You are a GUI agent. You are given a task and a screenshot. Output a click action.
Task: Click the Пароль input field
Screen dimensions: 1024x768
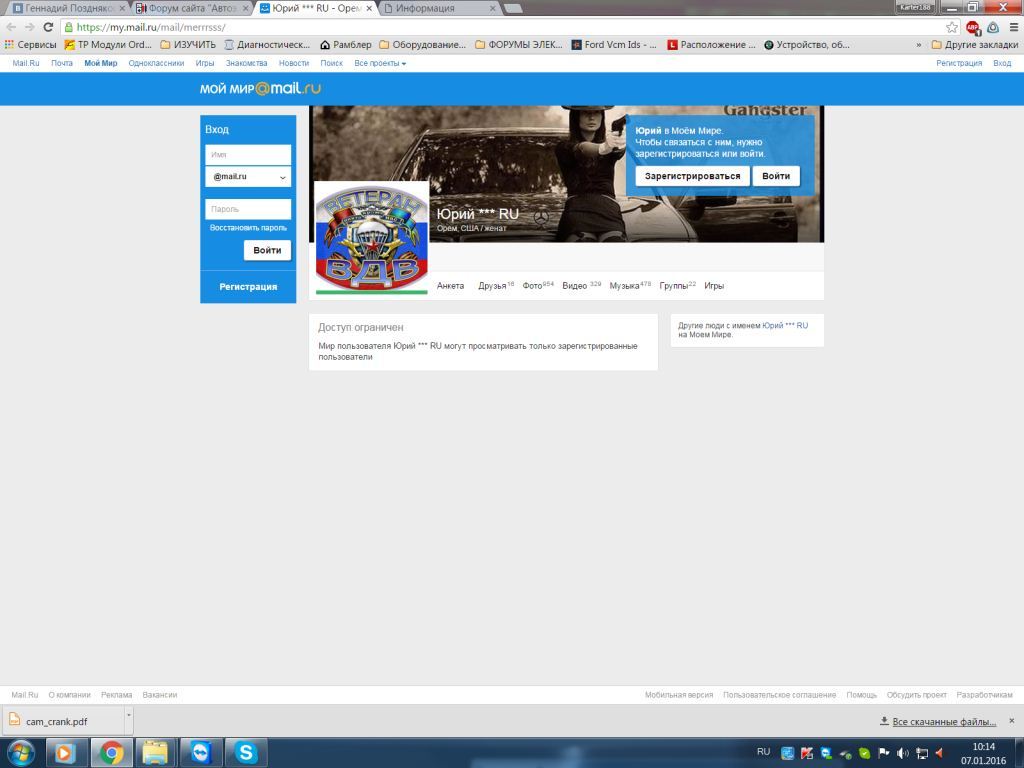point(248,209)
